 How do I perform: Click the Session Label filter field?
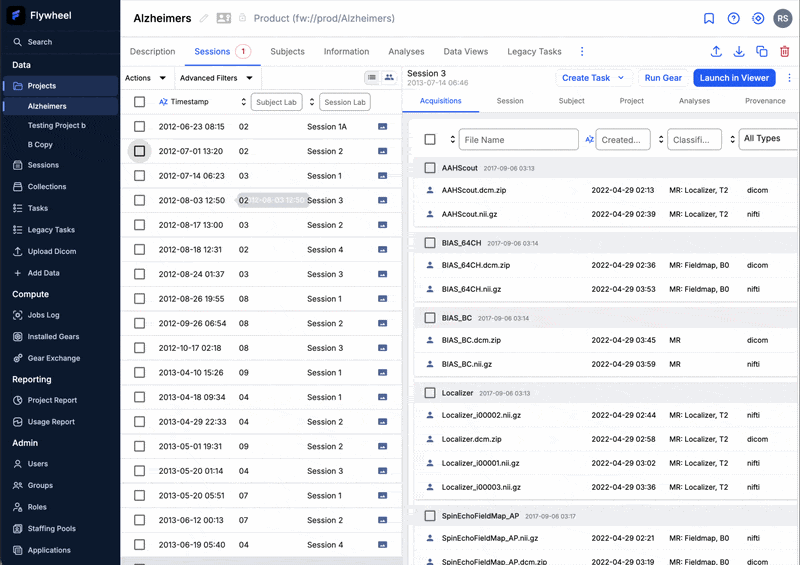(345, 102)
